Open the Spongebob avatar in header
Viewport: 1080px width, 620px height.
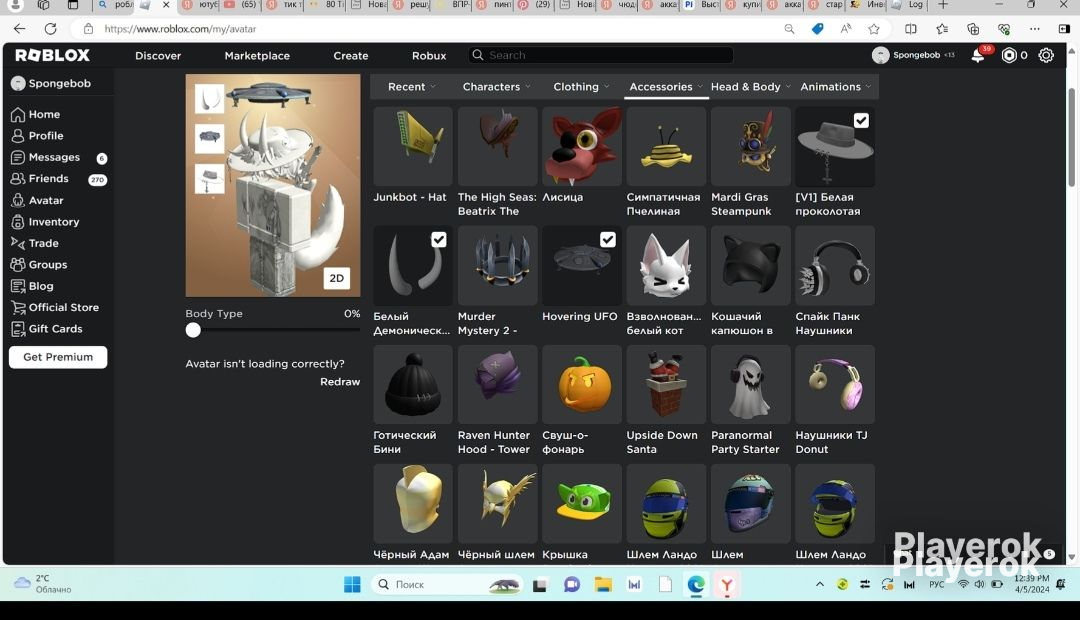880,55
